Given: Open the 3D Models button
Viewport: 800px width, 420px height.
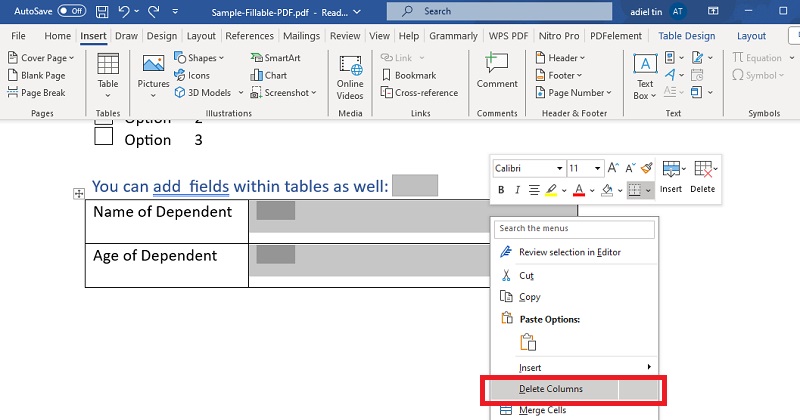Looking at the screenshot, I should (x=203, y=93).
